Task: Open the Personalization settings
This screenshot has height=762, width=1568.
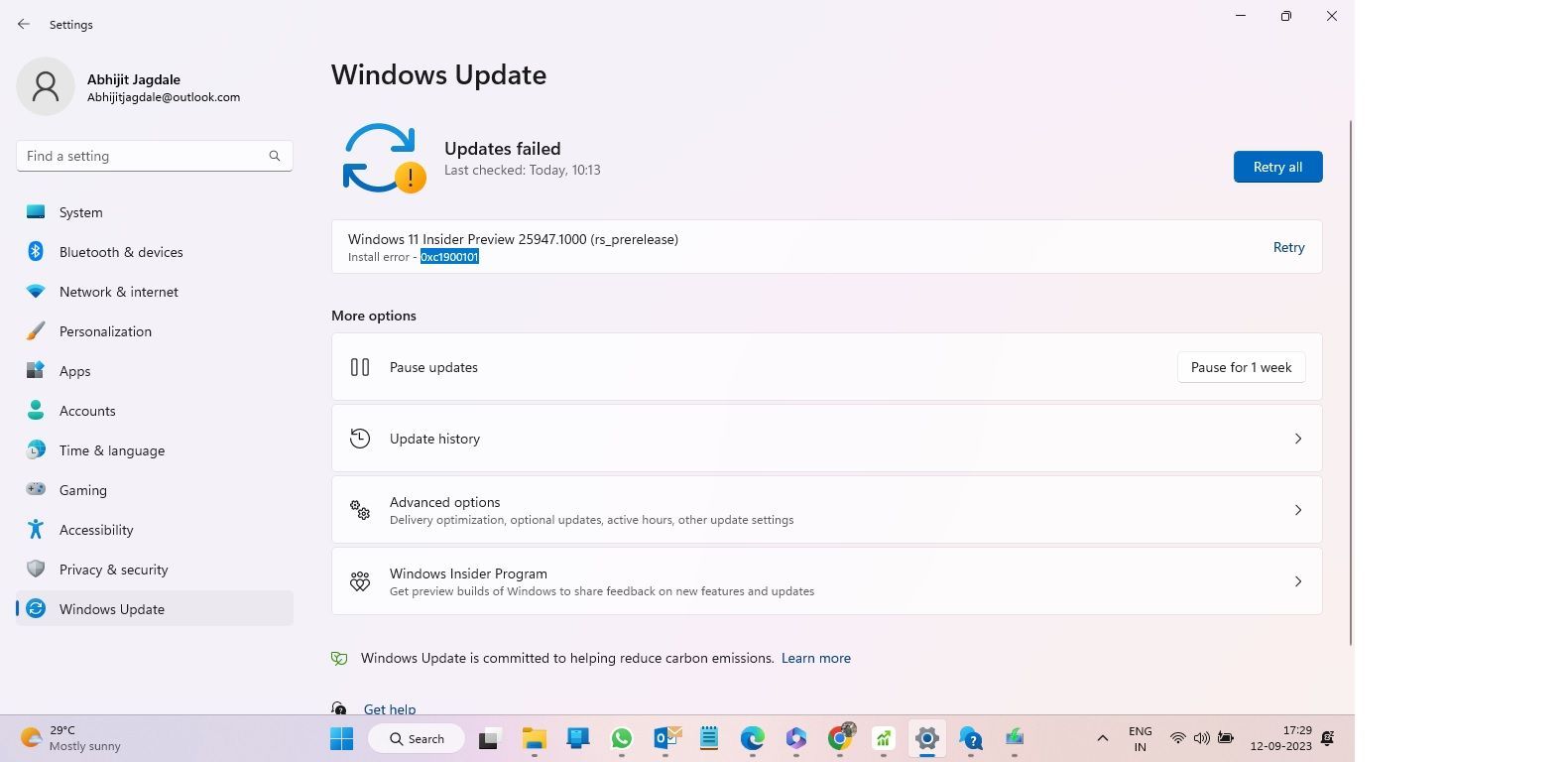Action: click(155, 331)
